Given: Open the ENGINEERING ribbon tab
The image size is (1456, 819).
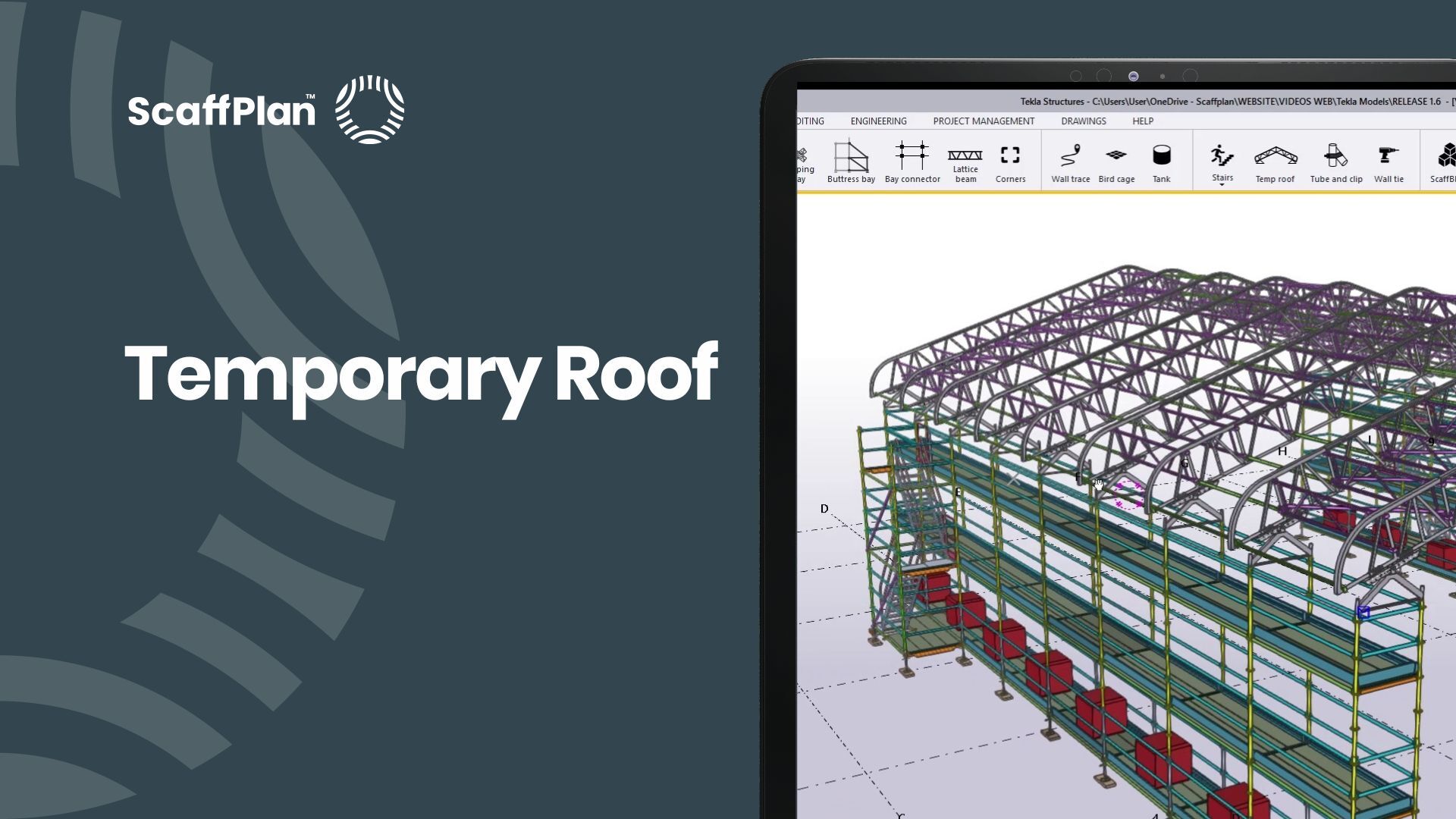Looking at the screenshot, I should point(878,121).
